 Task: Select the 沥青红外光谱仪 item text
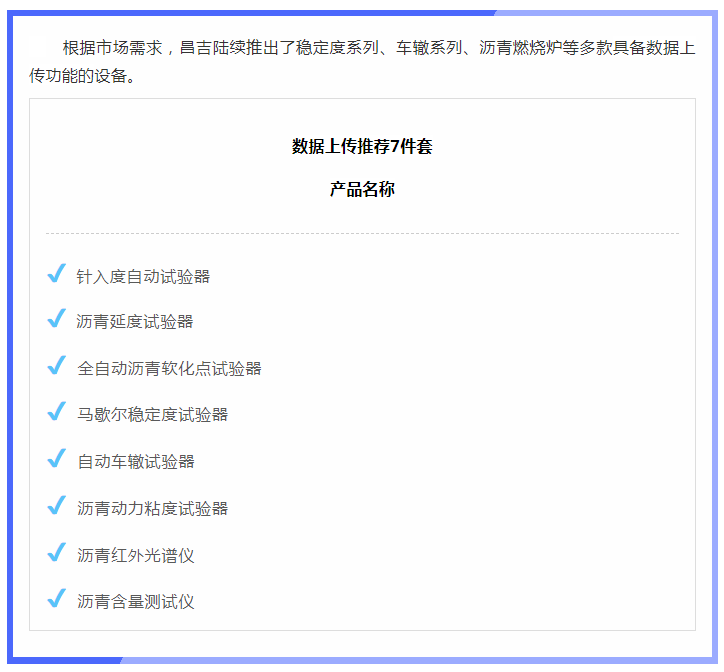[x=136, y=556]
